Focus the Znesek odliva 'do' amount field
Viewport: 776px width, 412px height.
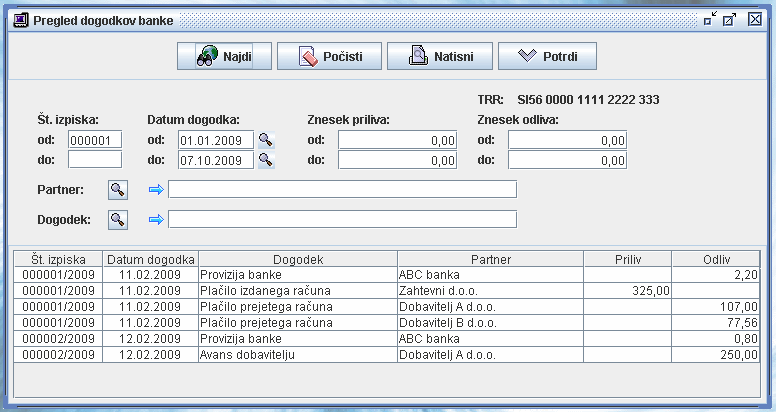pos(567,160)
